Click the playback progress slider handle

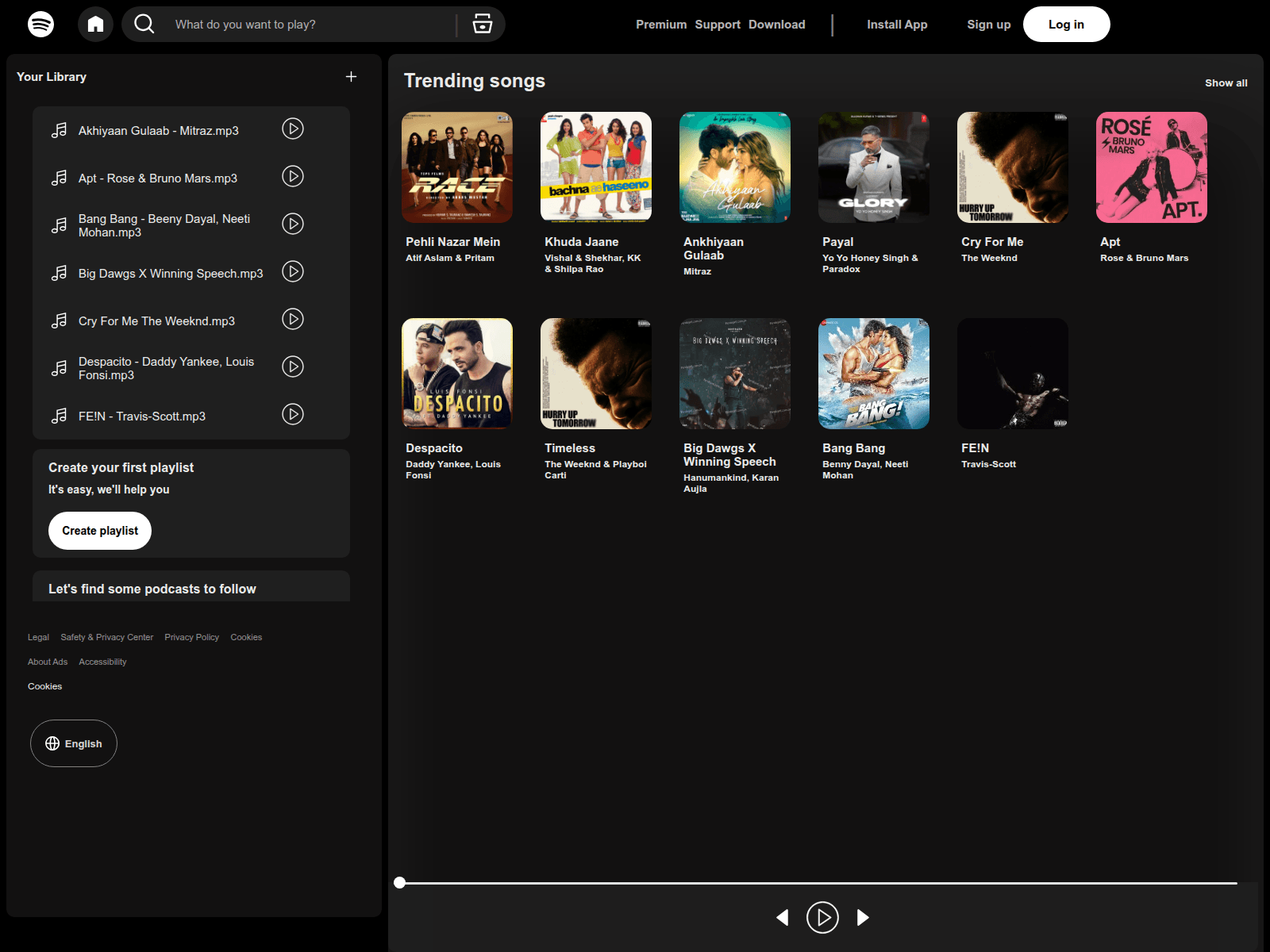pos(400,882)
